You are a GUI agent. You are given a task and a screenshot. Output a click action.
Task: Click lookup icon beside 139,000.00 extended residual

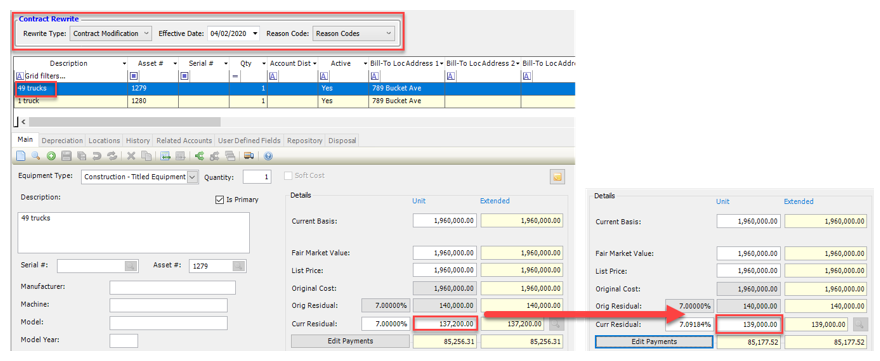[859, 324]
